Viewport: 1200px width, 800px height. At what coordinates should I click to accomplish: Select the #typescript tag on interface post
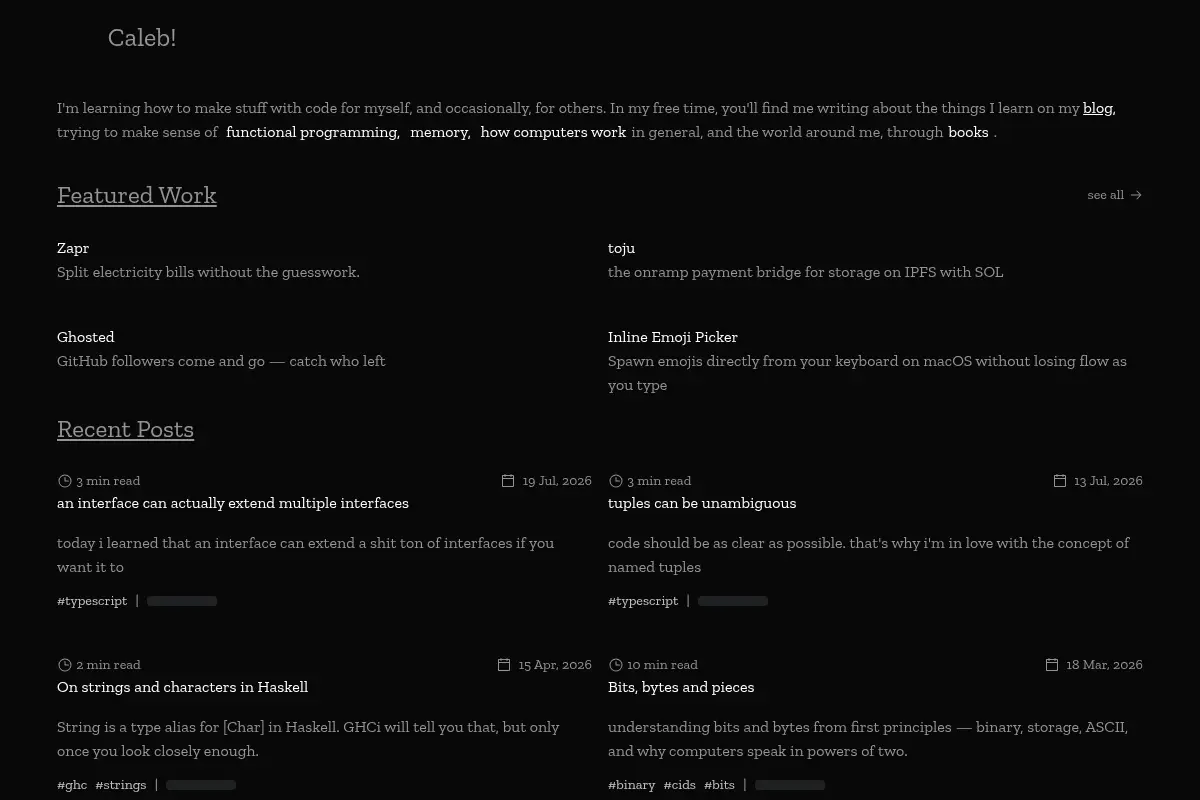click(92, 601)
